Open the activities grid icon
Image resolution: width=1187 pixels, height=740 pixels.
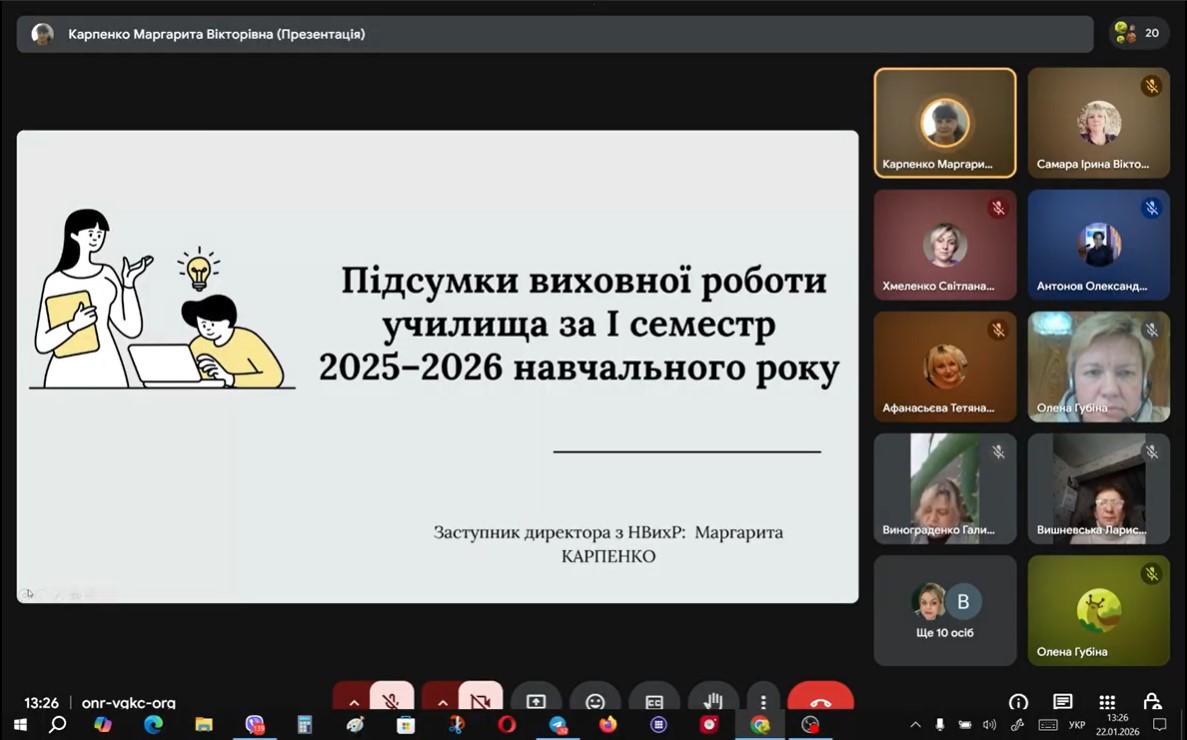(1107, 702)
